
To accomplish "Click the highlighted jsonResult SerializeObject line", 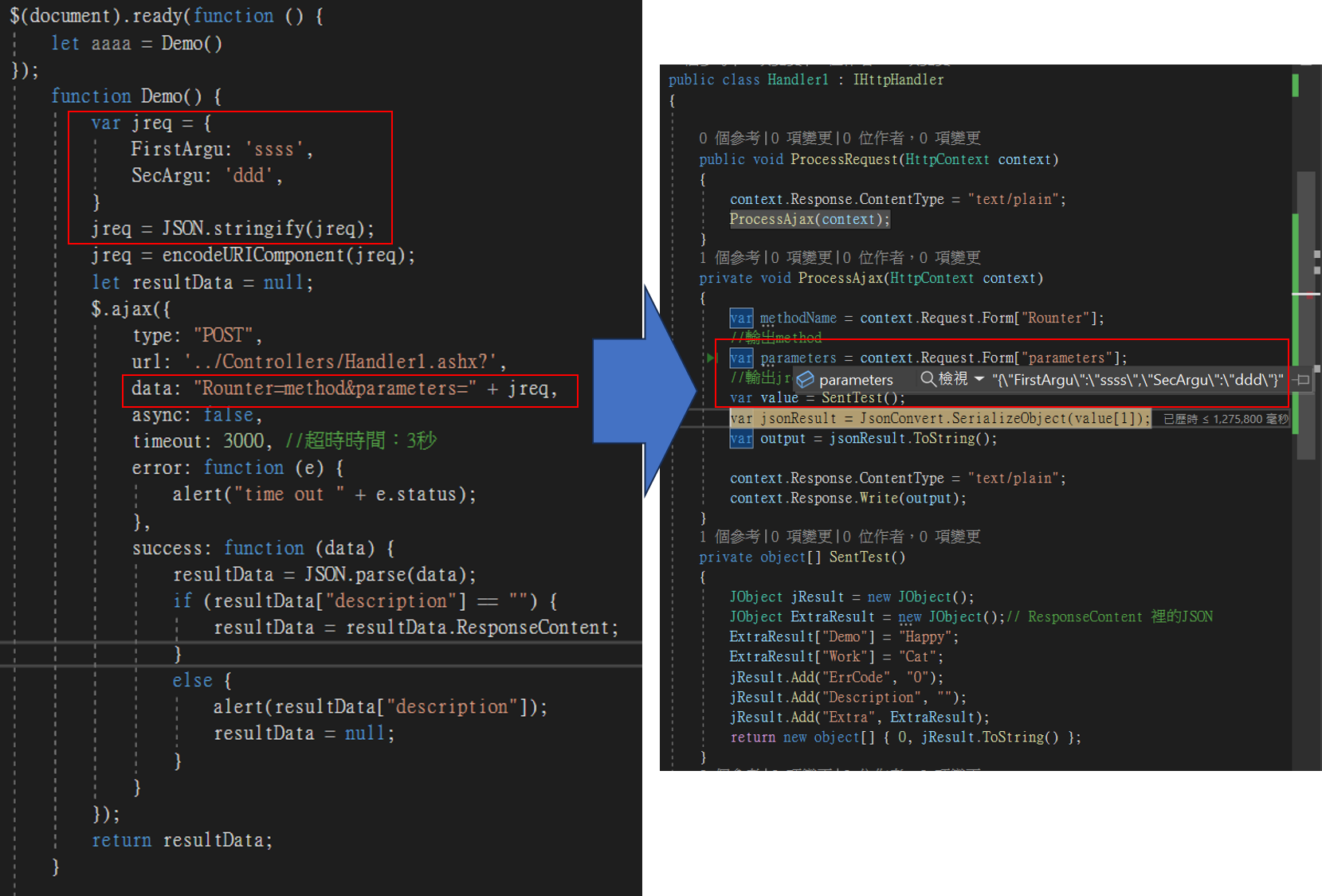I will (x=940, y=418).
